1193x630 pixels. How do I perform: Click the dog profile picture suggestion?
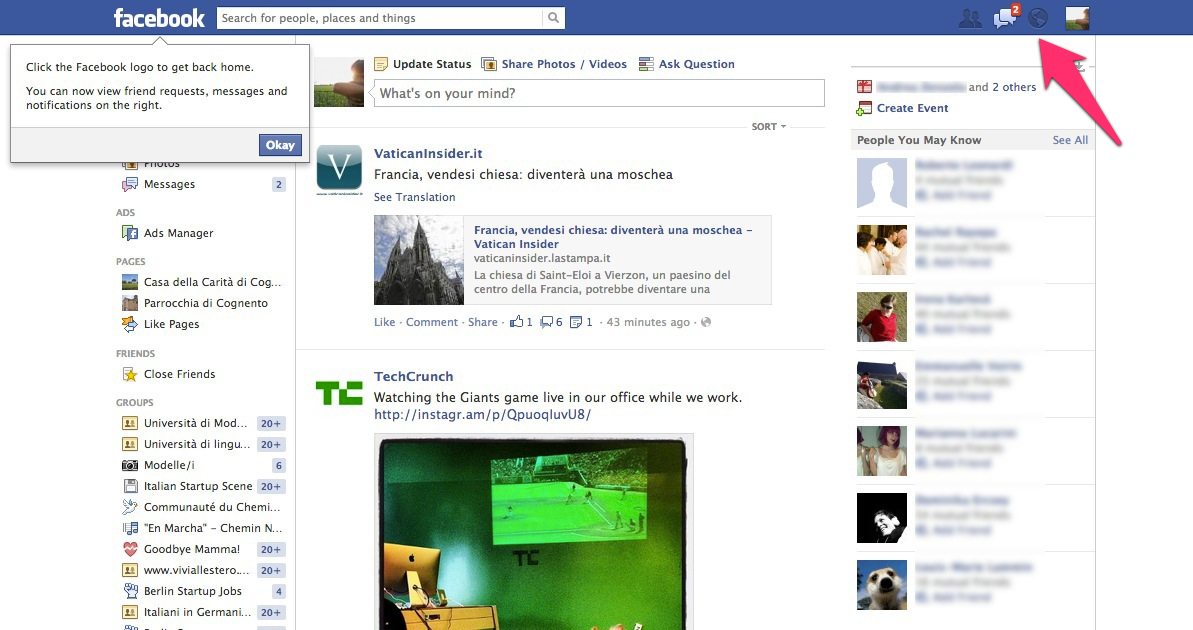click(x=882, y=585)
